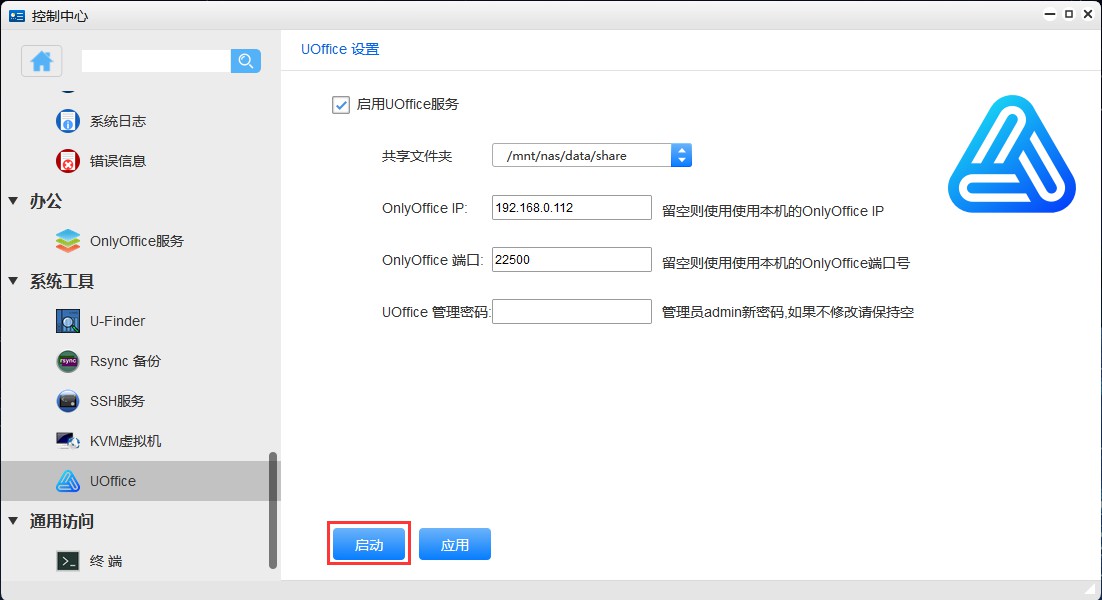Disable the 启用UOffice服务 checkbox
The width and height of the screenshot is (1102, 600).
(340, 104)
